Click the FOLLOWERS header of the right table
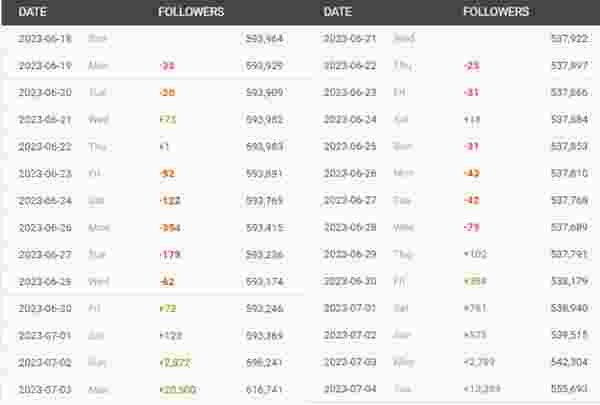Viewport: 600px width, 405px height. tap(496, 12)
